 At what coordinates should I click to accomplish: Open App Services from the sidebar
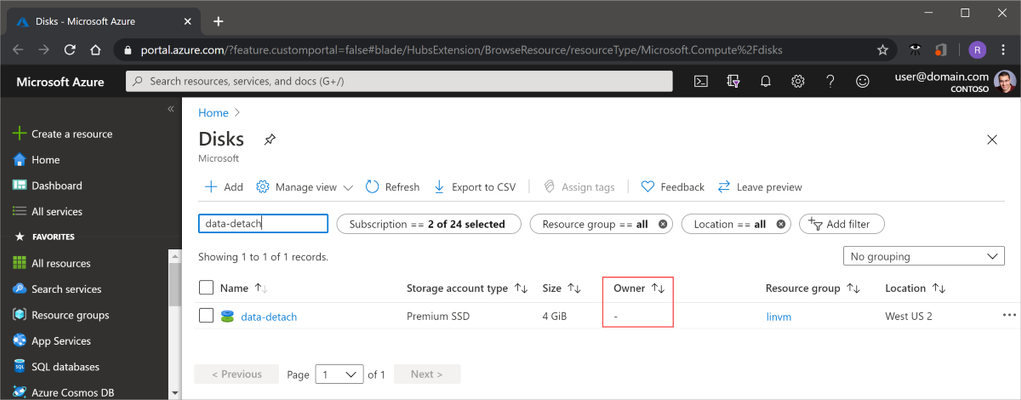coord(51,341)
